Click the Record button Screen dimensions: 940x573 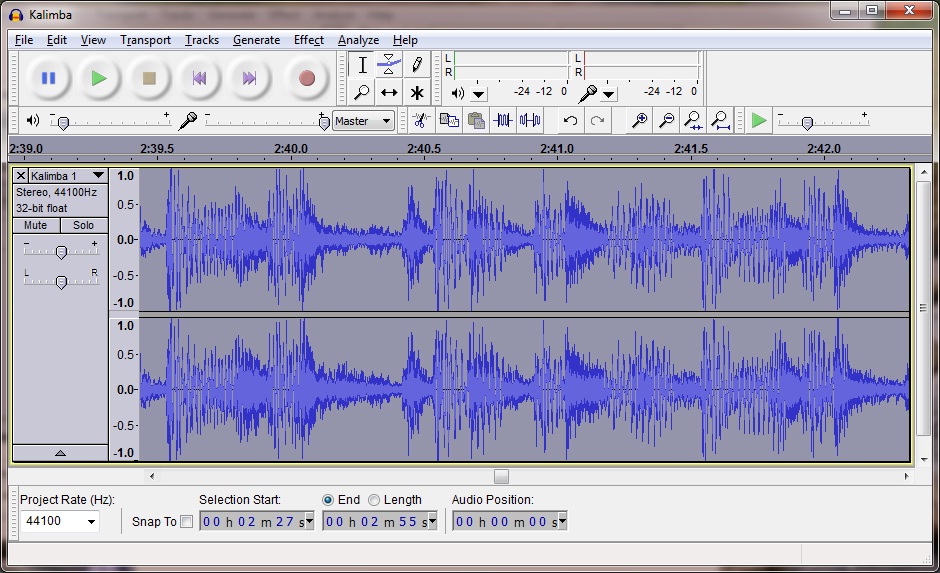[x=306, y=78]
